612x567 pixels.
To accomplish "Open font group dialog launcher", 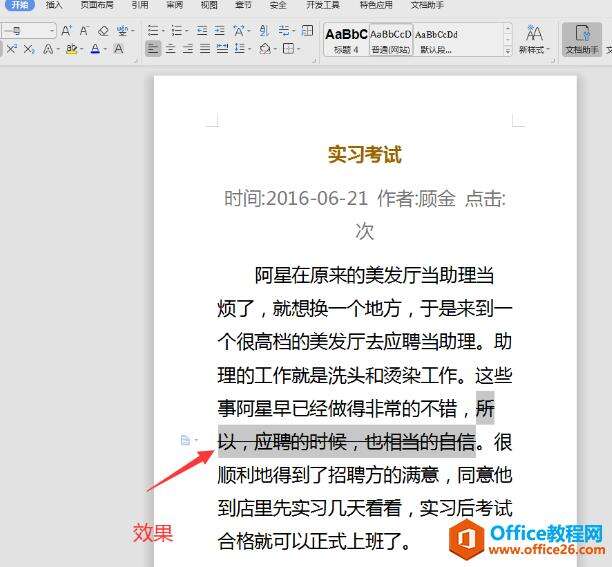I will 135,60.
